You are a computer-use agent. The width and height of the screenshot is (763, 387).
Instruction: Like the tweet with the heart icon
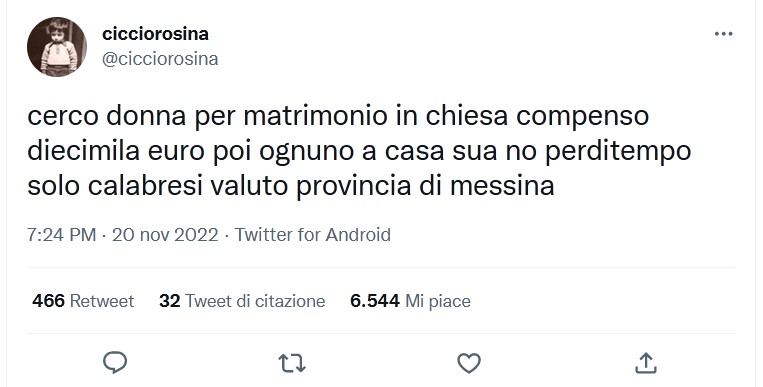(x=469, y=363)
